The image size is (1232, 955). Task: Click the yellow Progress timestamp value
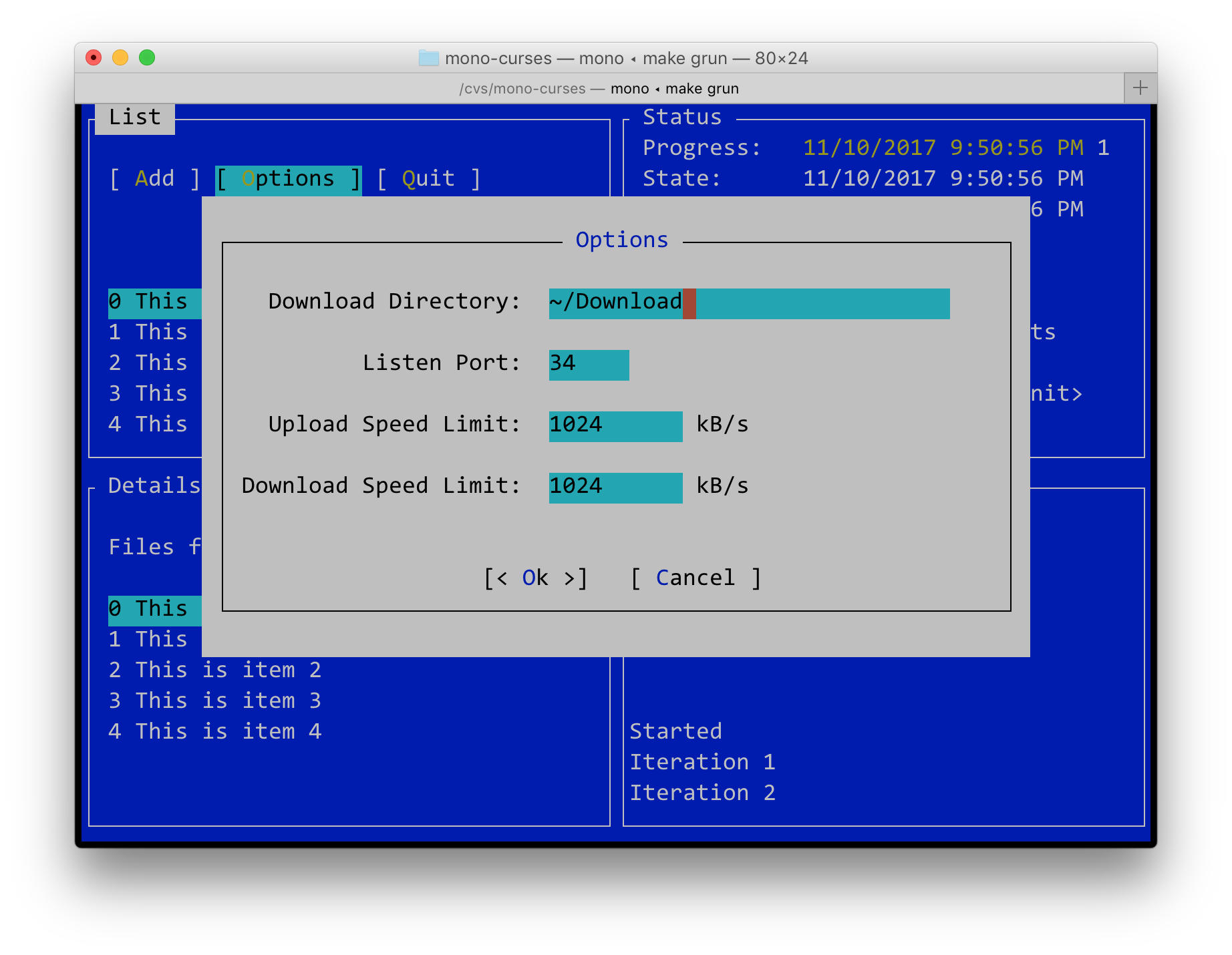click(943, 148)
